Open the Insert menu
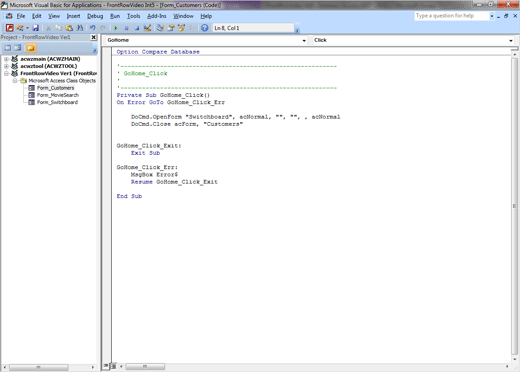Viewport: 520px width, 372px height. pos(73,16)
